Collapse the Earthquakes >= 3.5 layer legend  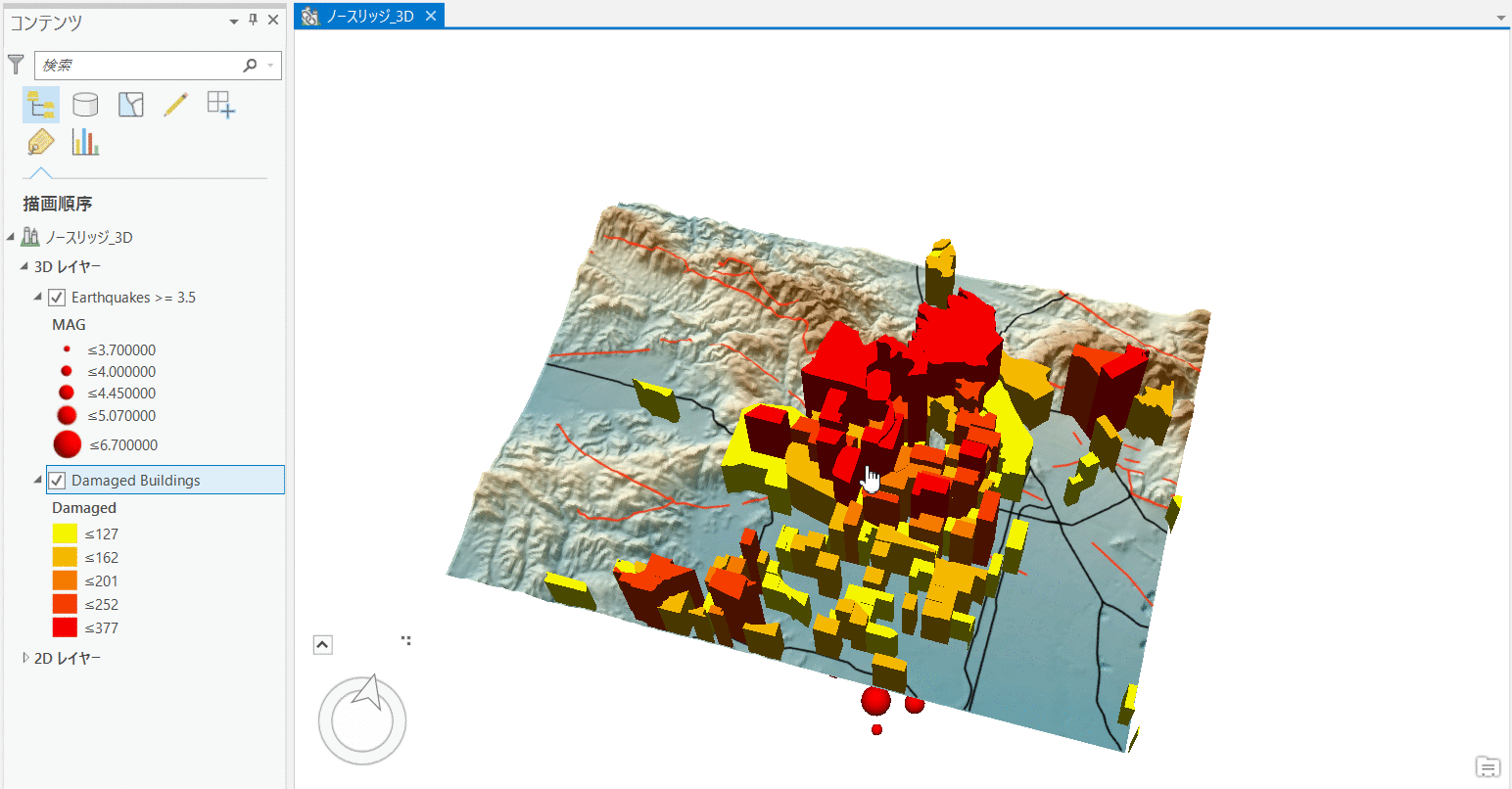pyautogui.click(x=36, y=297)
